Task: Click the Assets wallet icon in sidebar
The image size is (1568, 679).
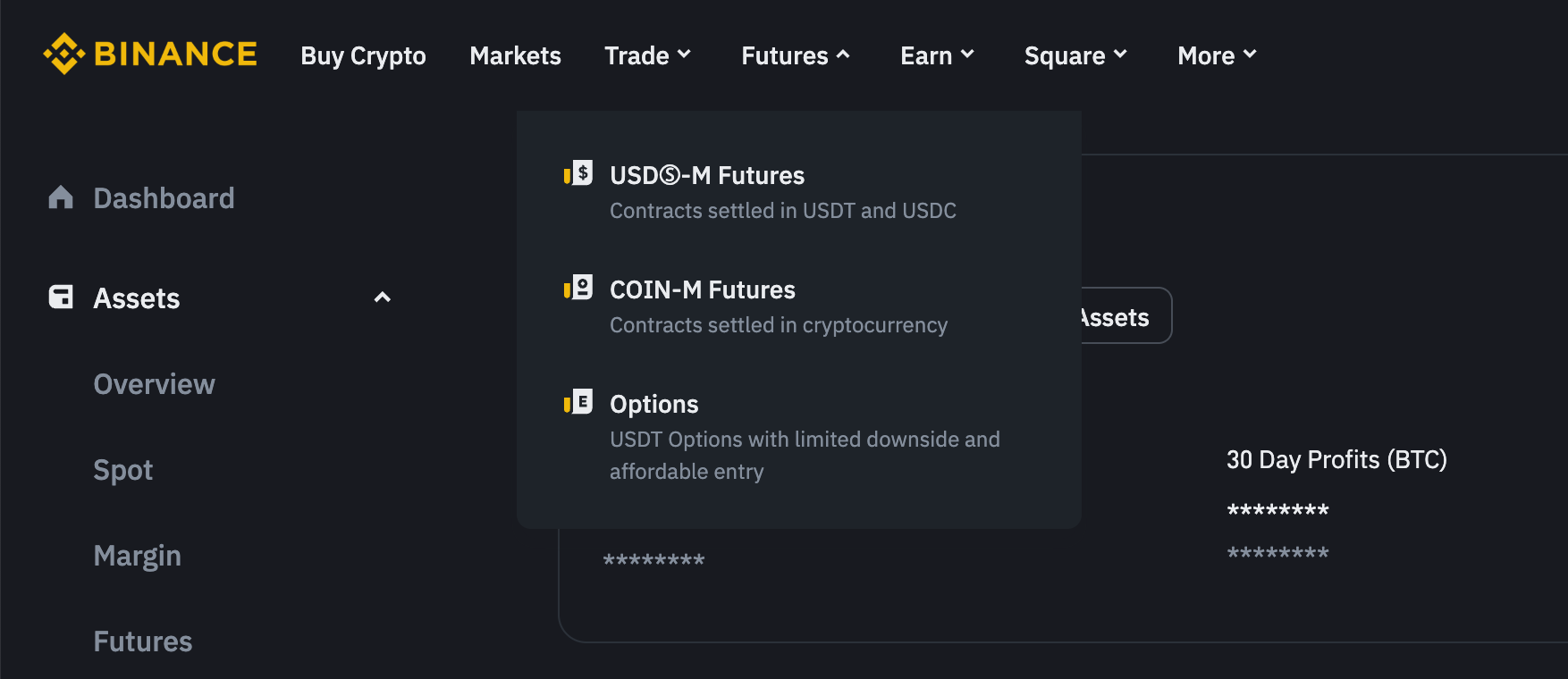Action: pos(61,298)
